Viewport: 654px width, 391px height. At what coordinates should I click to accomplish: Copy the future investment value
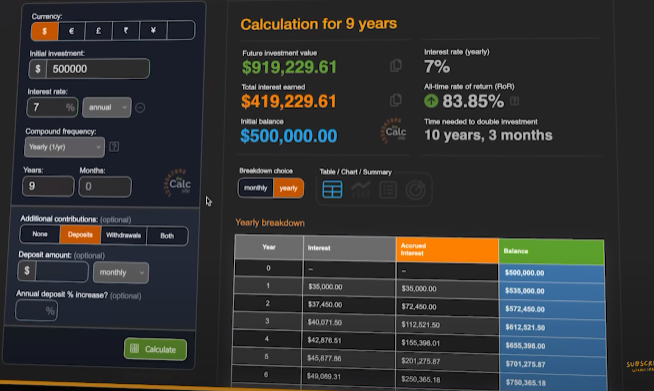395,66
